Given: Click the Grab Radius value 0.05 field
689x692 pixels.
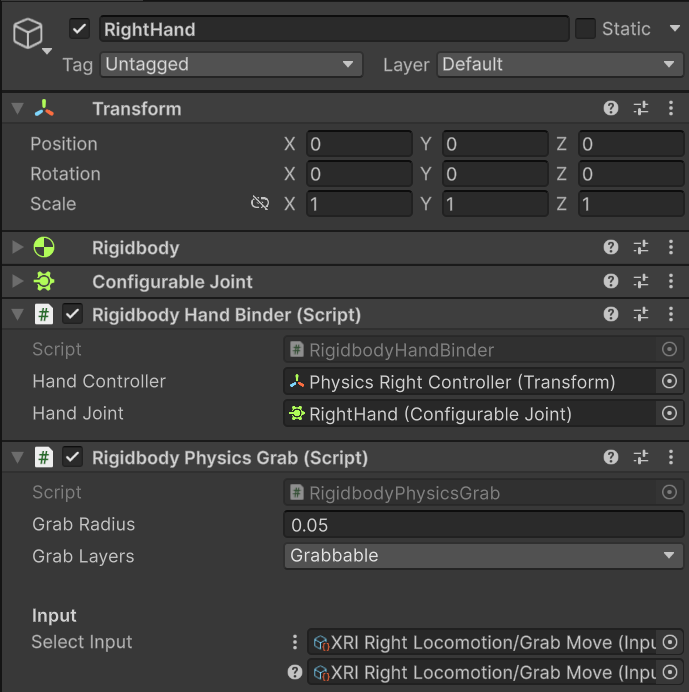Looking at the screenshot, I should coord(484,524).
